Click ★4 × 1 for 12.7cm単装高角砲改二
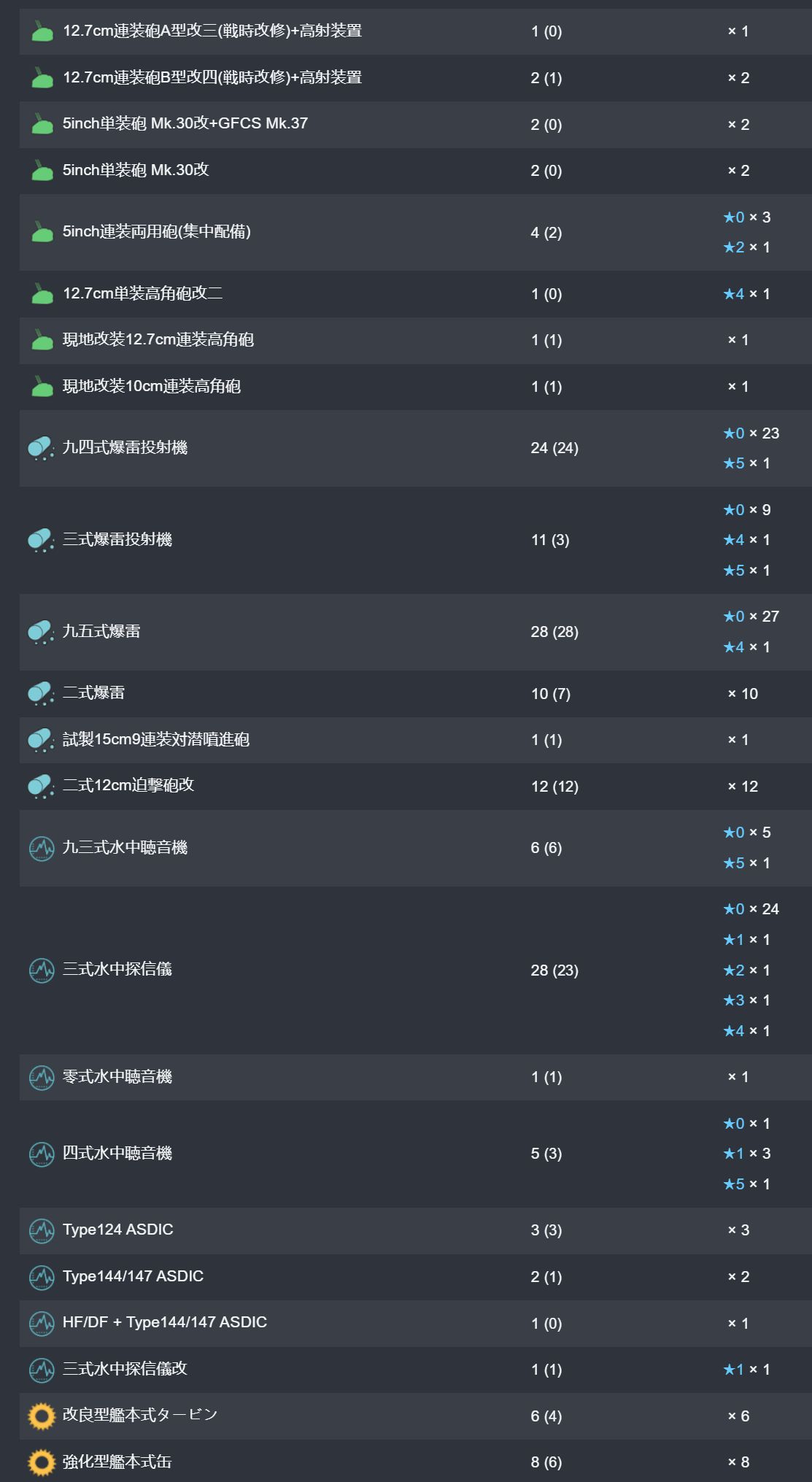The width and height of the screenshot is (812, 1482). (x=746, y=294)
